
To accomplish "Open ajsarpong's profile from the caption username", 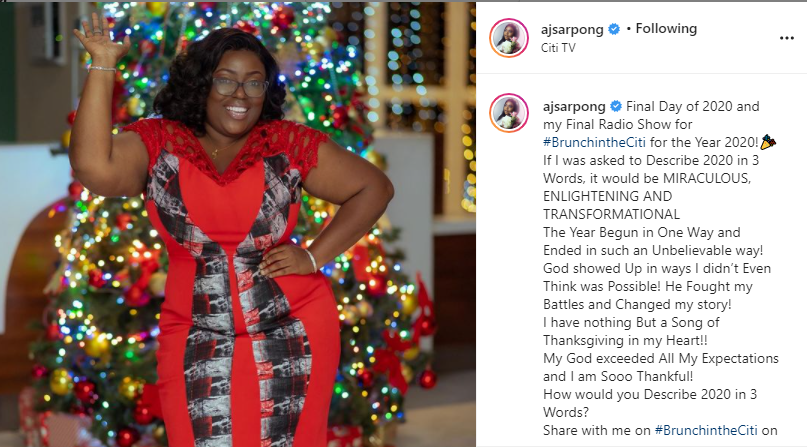I will (x=574, y=107).
